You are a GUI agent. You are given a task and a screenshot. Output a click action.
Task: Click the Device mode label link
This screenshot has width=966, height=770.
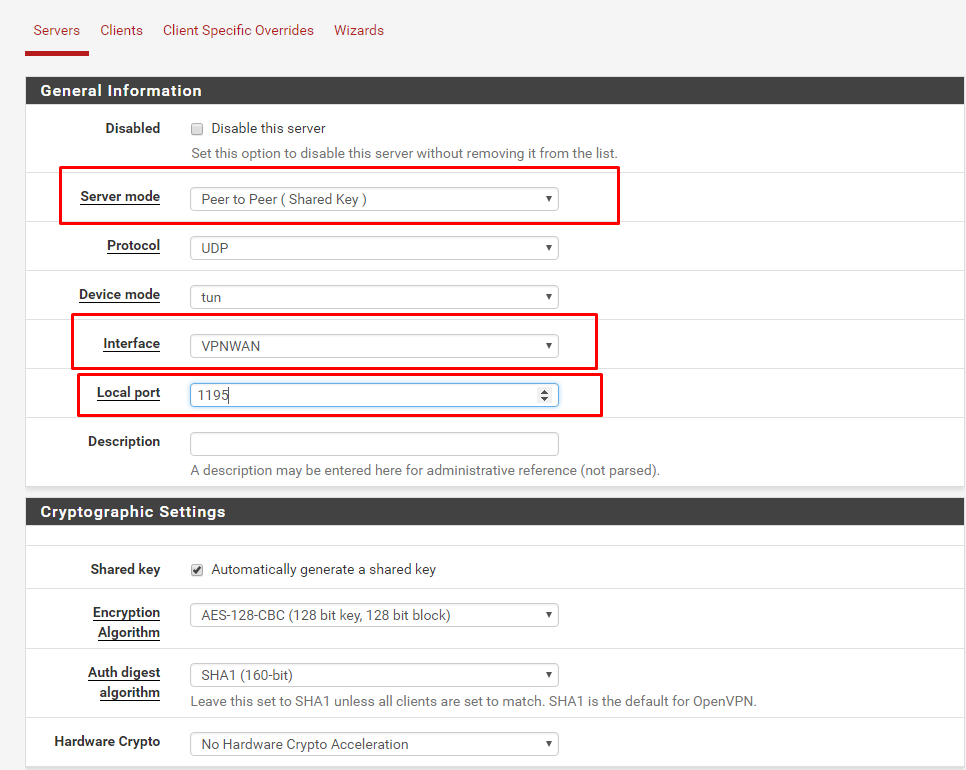pos(120,294)
